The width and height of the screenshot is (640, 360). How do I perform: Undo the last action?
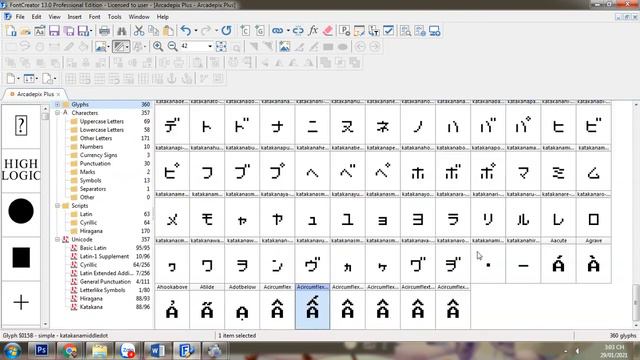tap(186, 31)
